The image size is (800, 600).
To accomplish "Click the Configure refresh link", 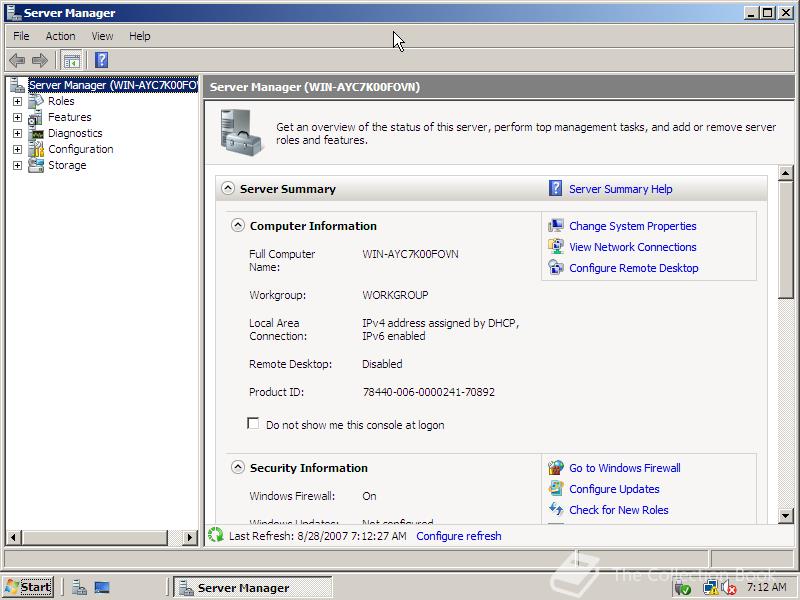I will 459,536.
